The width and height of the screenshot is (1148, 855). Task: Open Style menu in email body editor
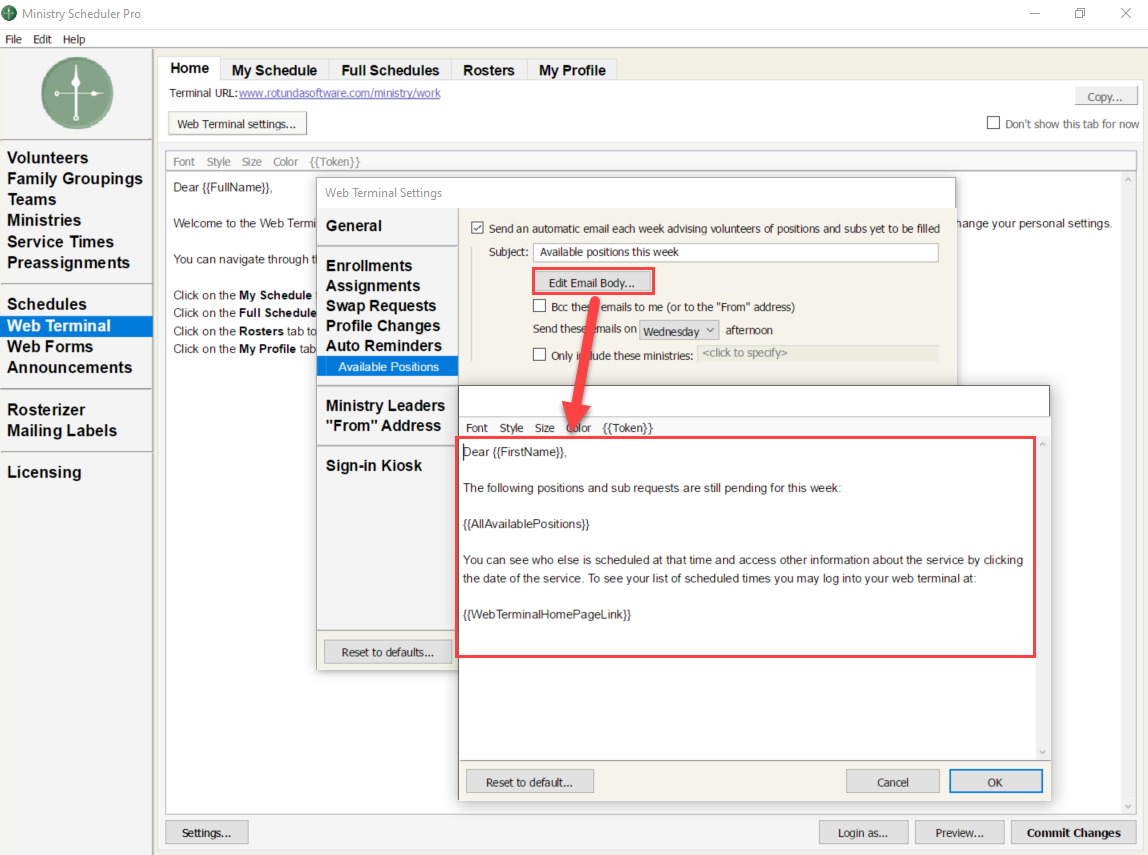coord(511,428)
